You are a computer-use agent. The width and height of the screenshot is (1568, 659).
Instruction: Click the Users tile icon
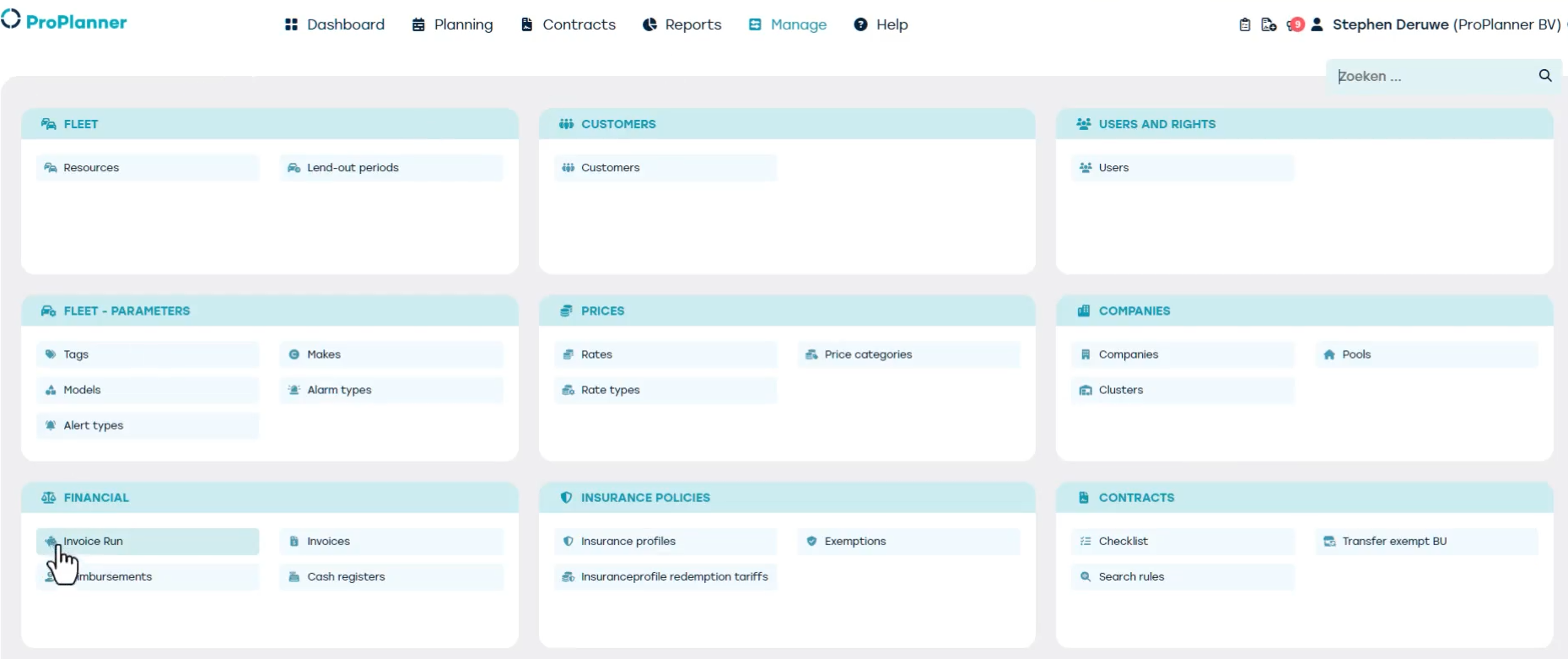pos(1086,168)
